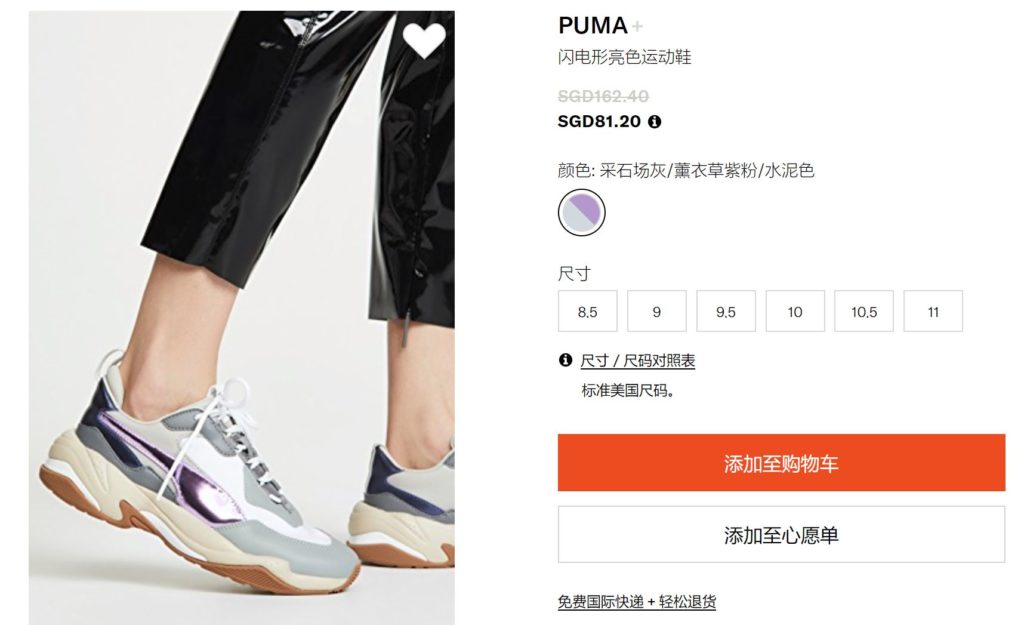1024x625 pixels.
Task: Click the plus icon next to PUMA
Action: point(637,26)
